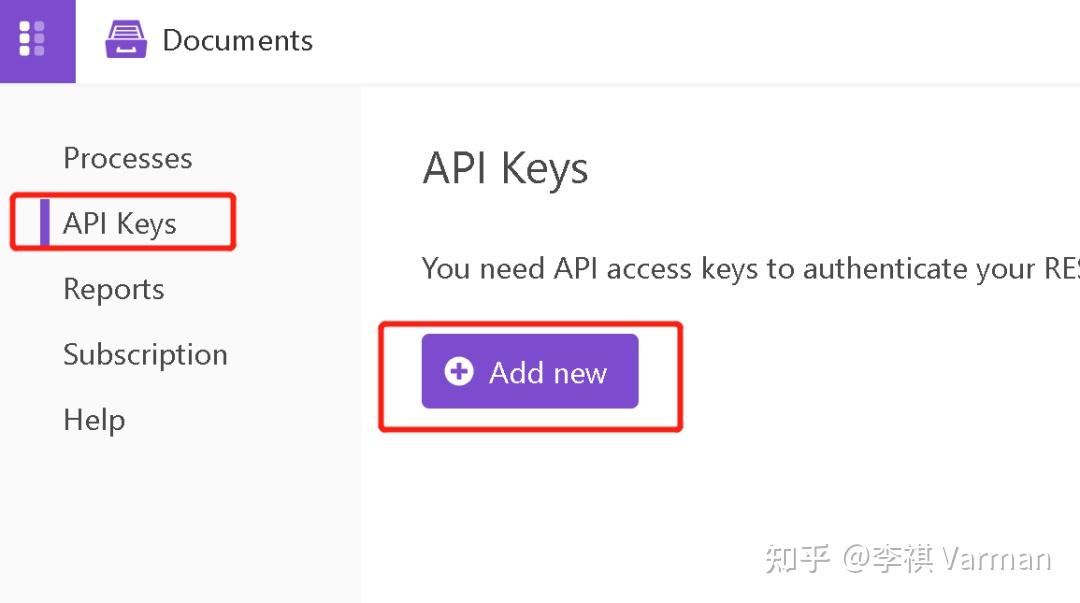The height and width of the screenshot is (603, 1080).
Task: Click the word "authenticate" in the description
Action: [x=882, y=268]
